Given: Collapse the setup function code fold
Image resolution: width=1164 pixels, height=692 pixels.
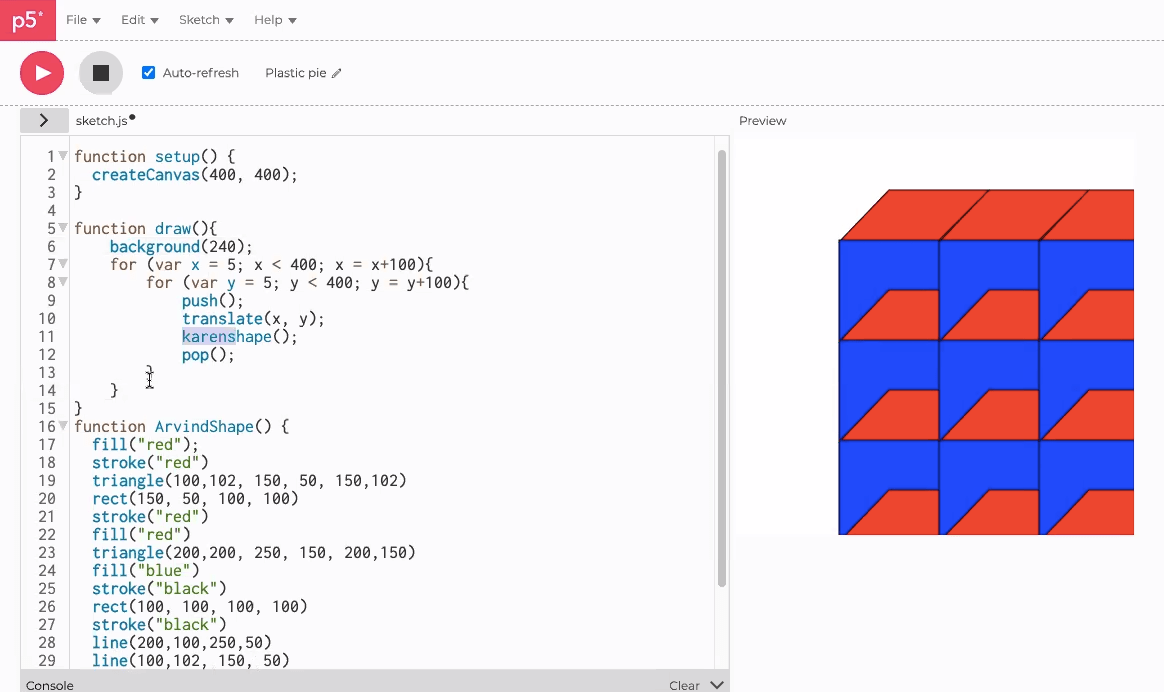Looking at the screenshot, I should [x=62, y=156].
